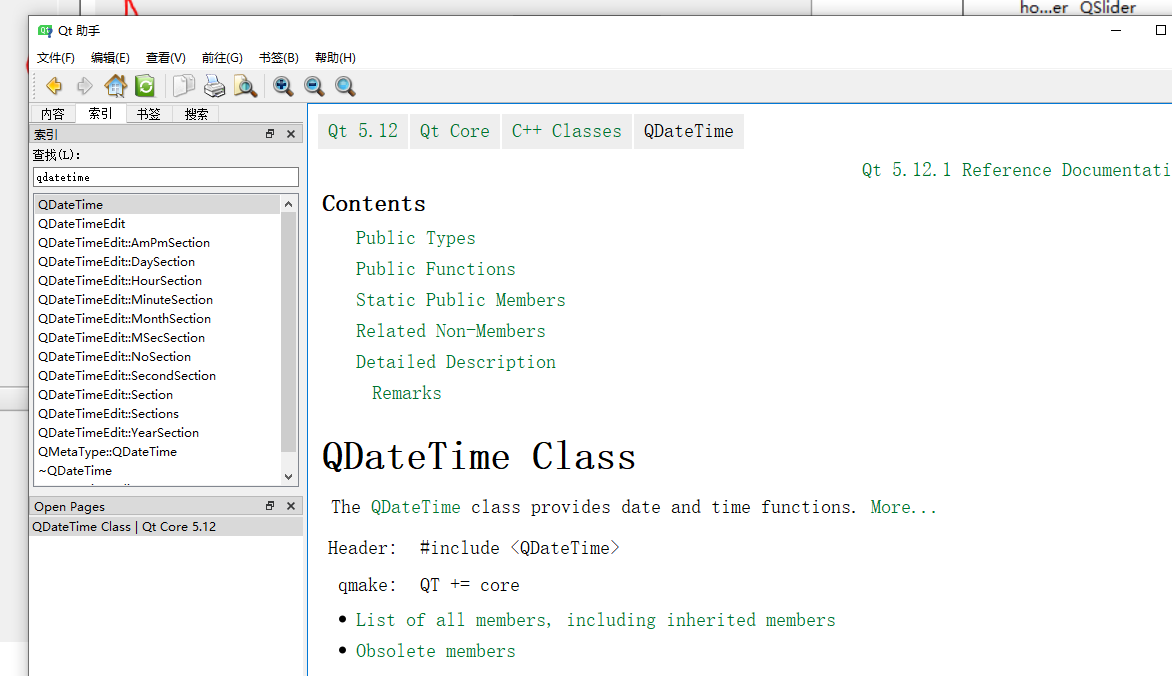Screen dimensions: 1172x676
Task: Click the 查找 search input field
Action: (166, 177)
